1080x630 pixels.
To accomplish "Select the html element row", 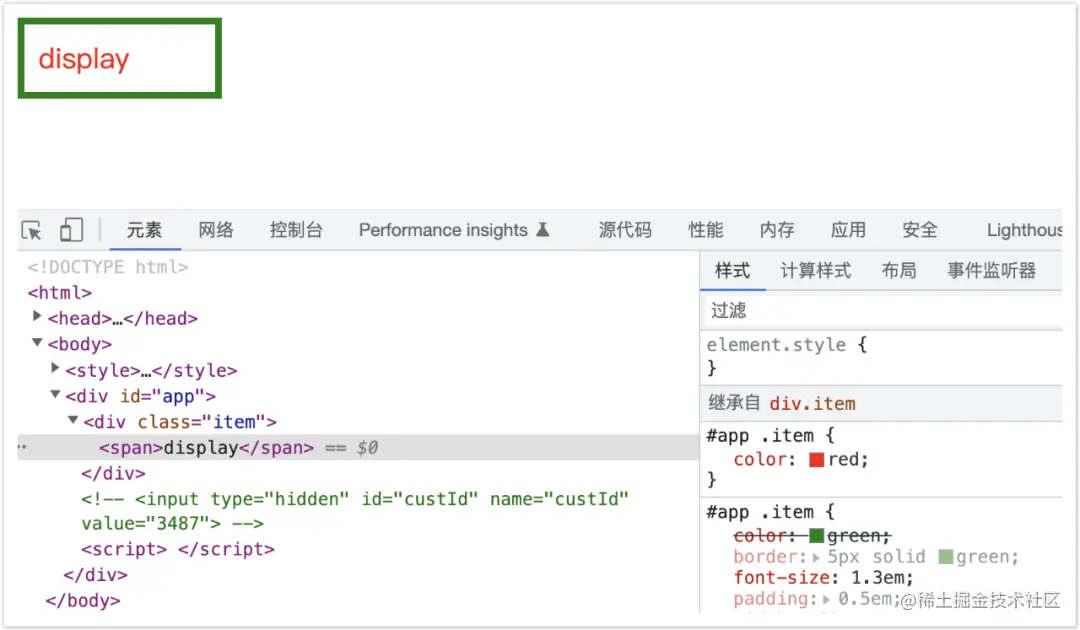I will tap(60, 293).
